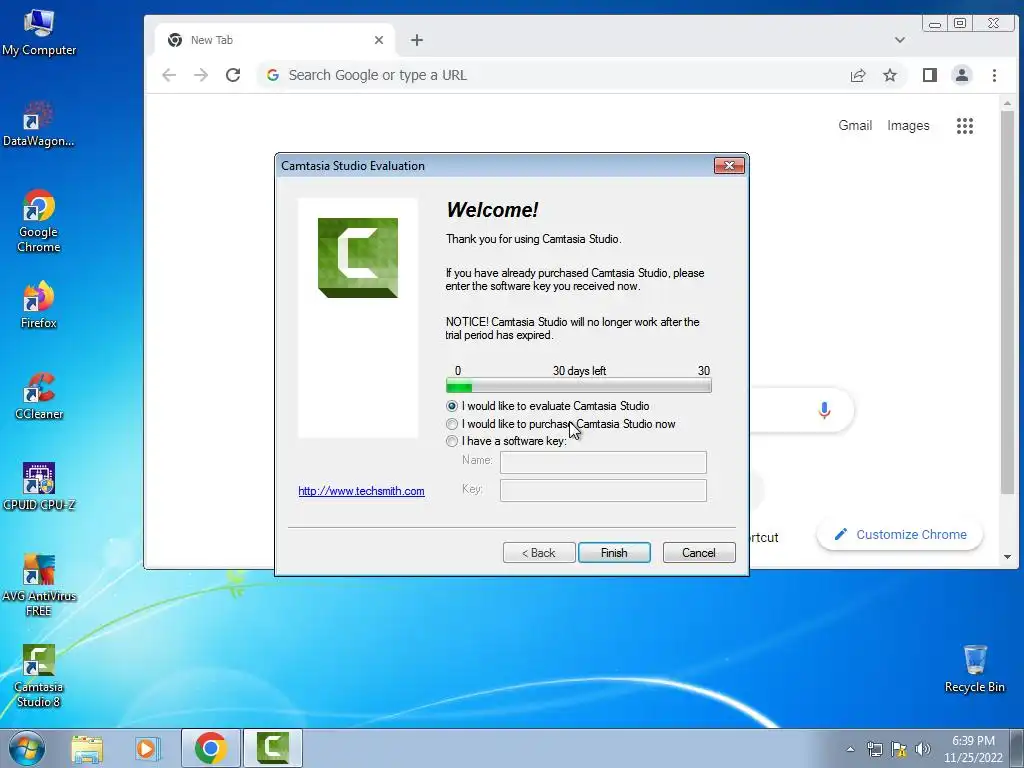Click the Camtasia logo in the dialog
This screenshot has height=768, width=1024.
[x=358, y=258]
